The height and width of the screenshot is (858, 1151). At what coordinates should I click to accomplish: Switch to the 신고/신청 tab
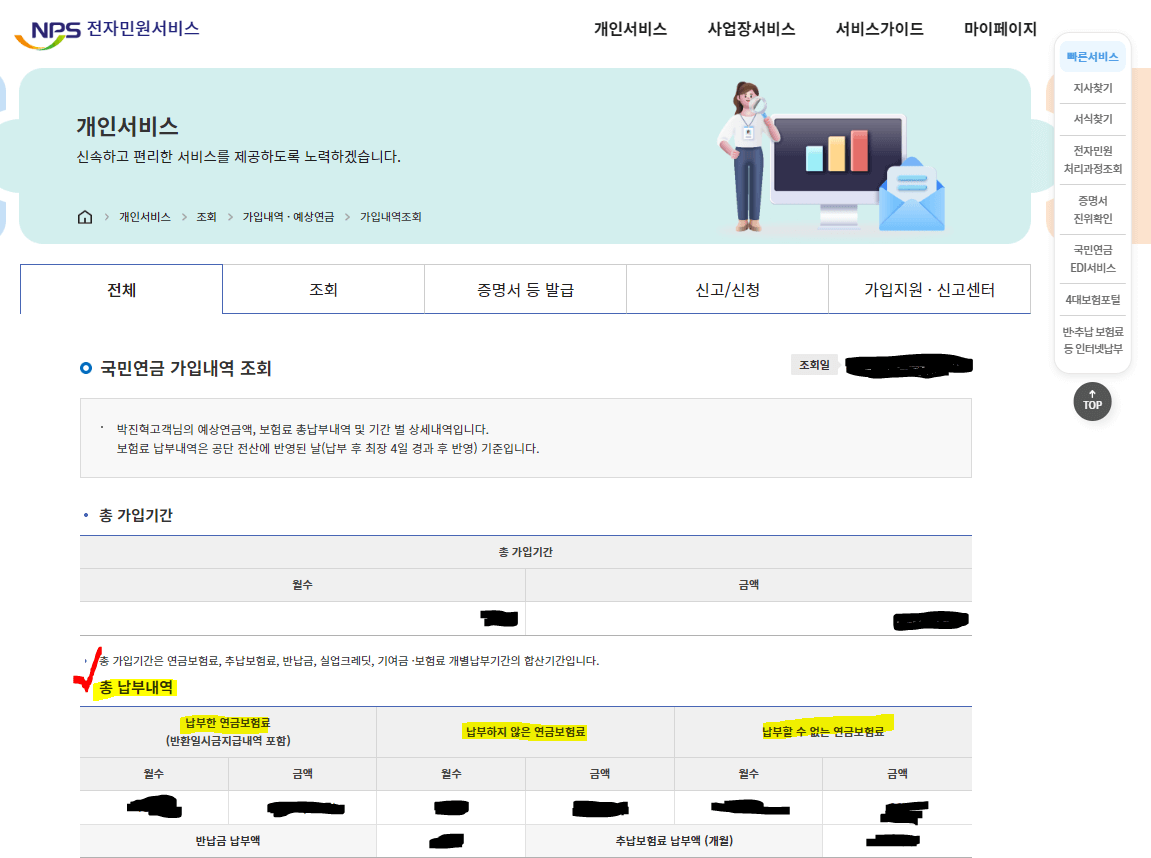pos(727,288)
